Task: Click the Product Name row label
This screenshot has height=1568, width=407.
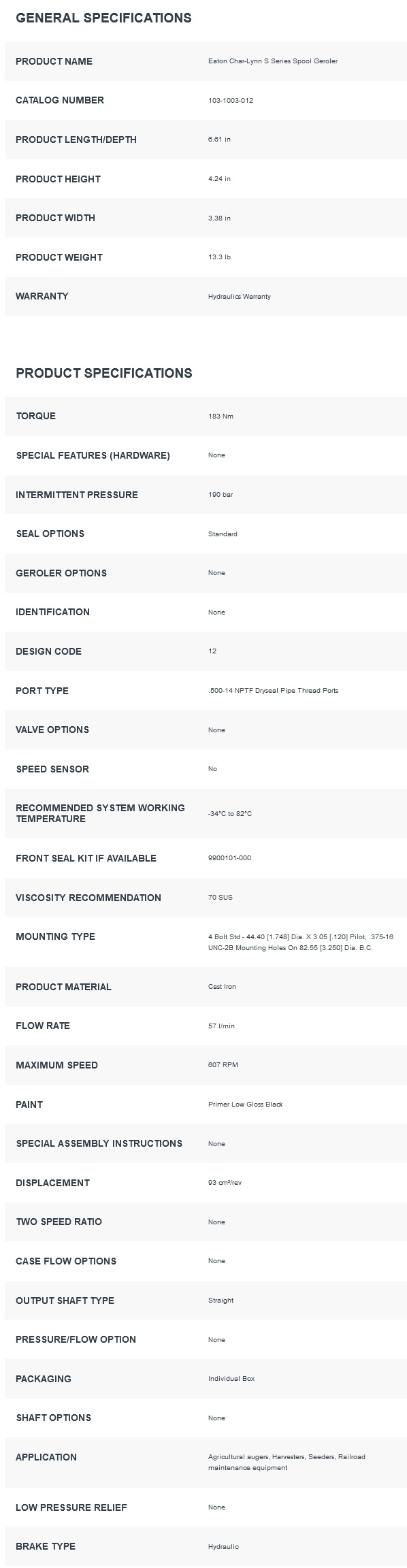Action: pos(54,61)
